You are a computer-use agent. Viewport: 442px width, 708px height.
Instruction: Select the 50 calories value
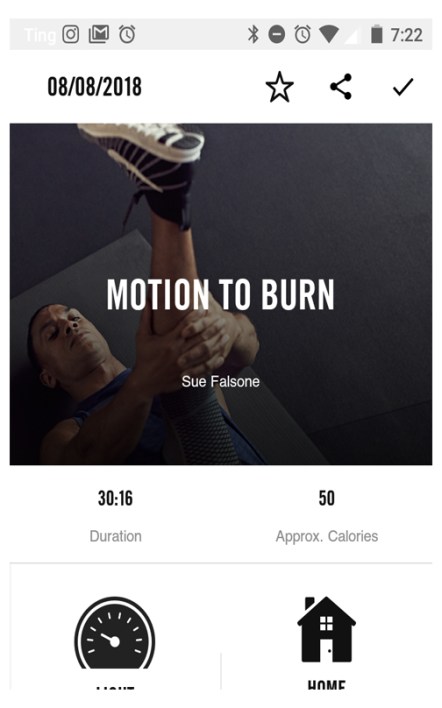327,498
